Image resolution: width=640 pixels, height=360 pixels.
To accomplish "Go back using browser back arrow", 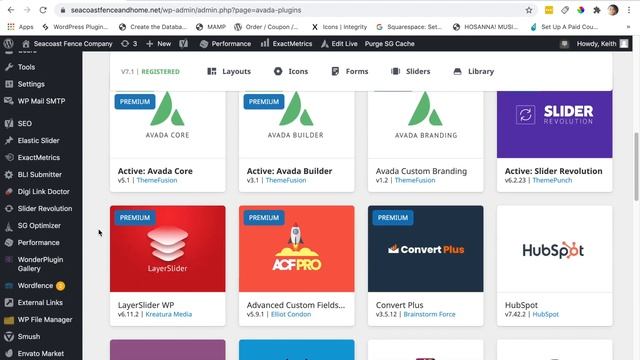I will pos(11,10).
